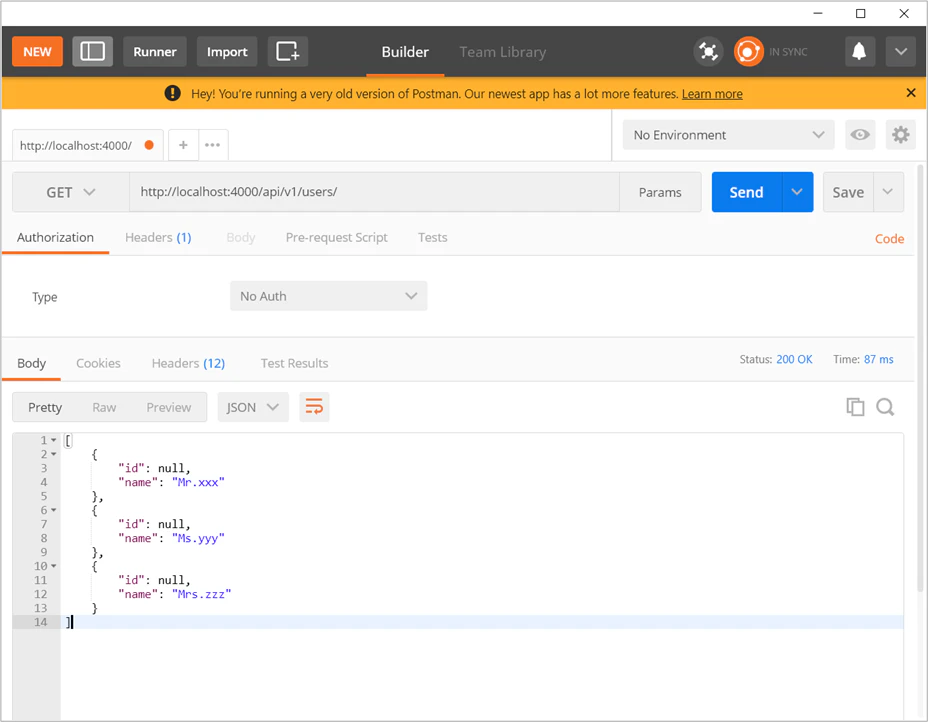Image resolution: width=928 pixels, height=722 pixels.
Task: Minimize the Postman window
Action: [818, 13]
